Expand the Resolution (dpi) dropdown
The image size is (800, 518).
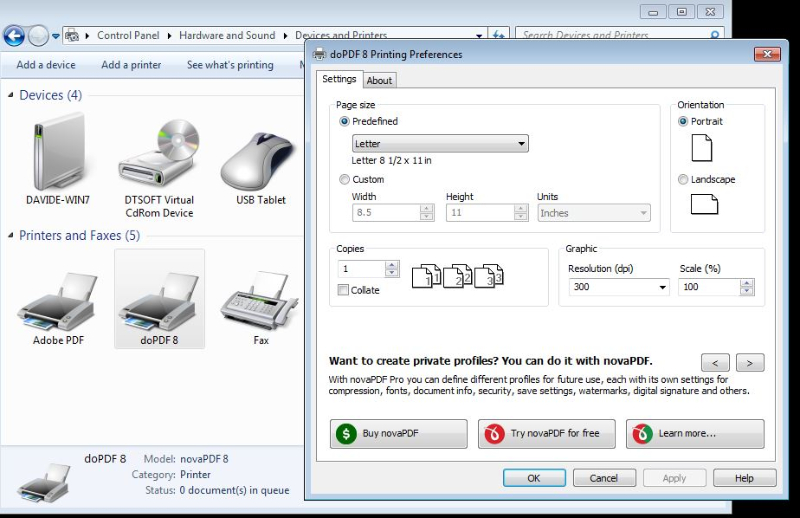[618, 287]
